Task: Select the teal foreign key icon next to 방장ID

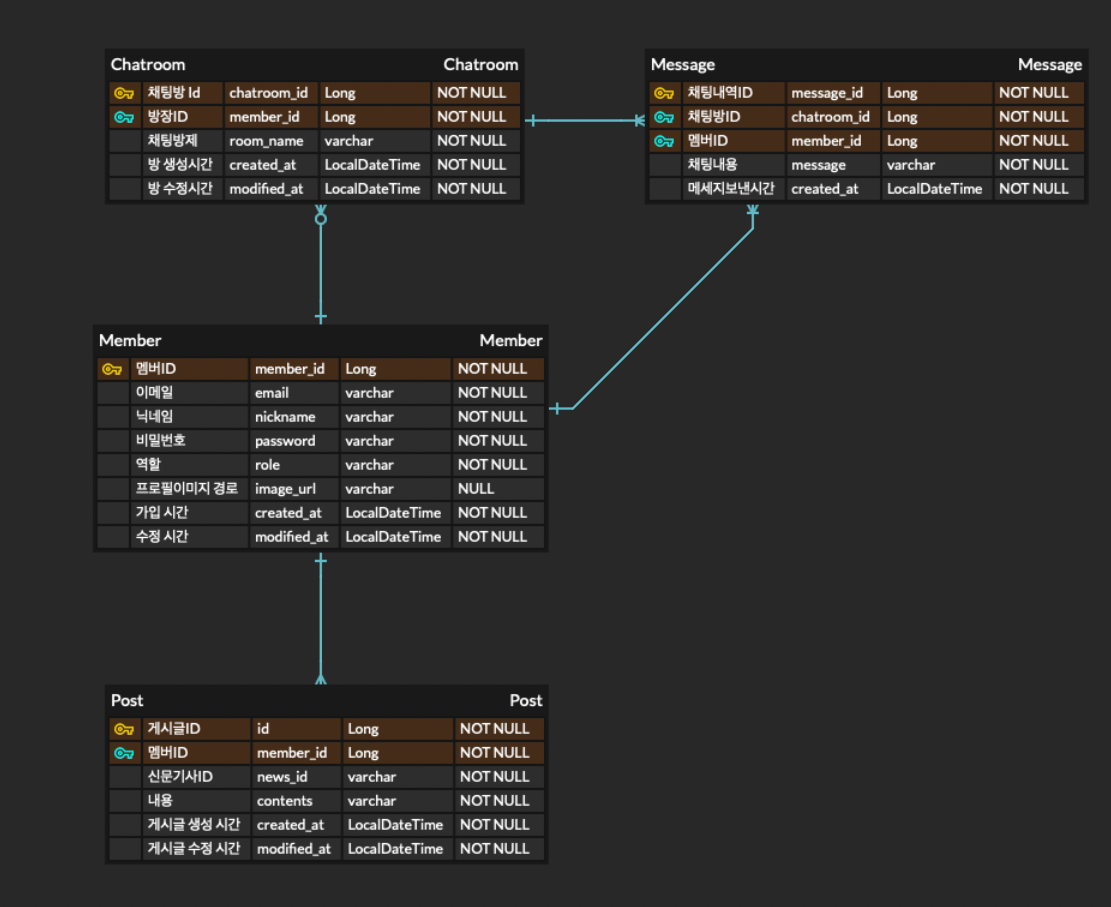Action: pyautogui.click(x=124, y=116)
